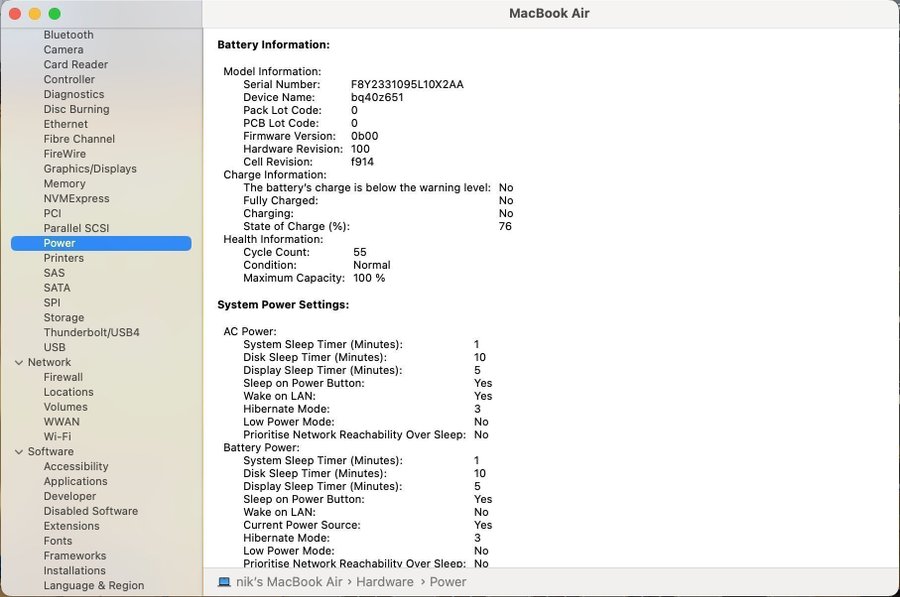
Task: Open Fibre Channel section
Action: coord(79,139)
